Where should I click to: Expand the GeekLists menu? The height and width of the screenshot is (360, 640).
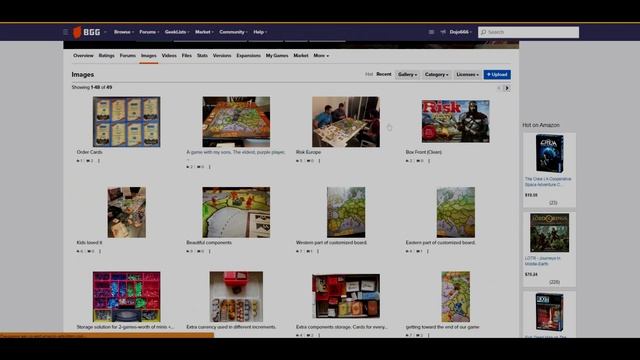(x=177, y=32)
